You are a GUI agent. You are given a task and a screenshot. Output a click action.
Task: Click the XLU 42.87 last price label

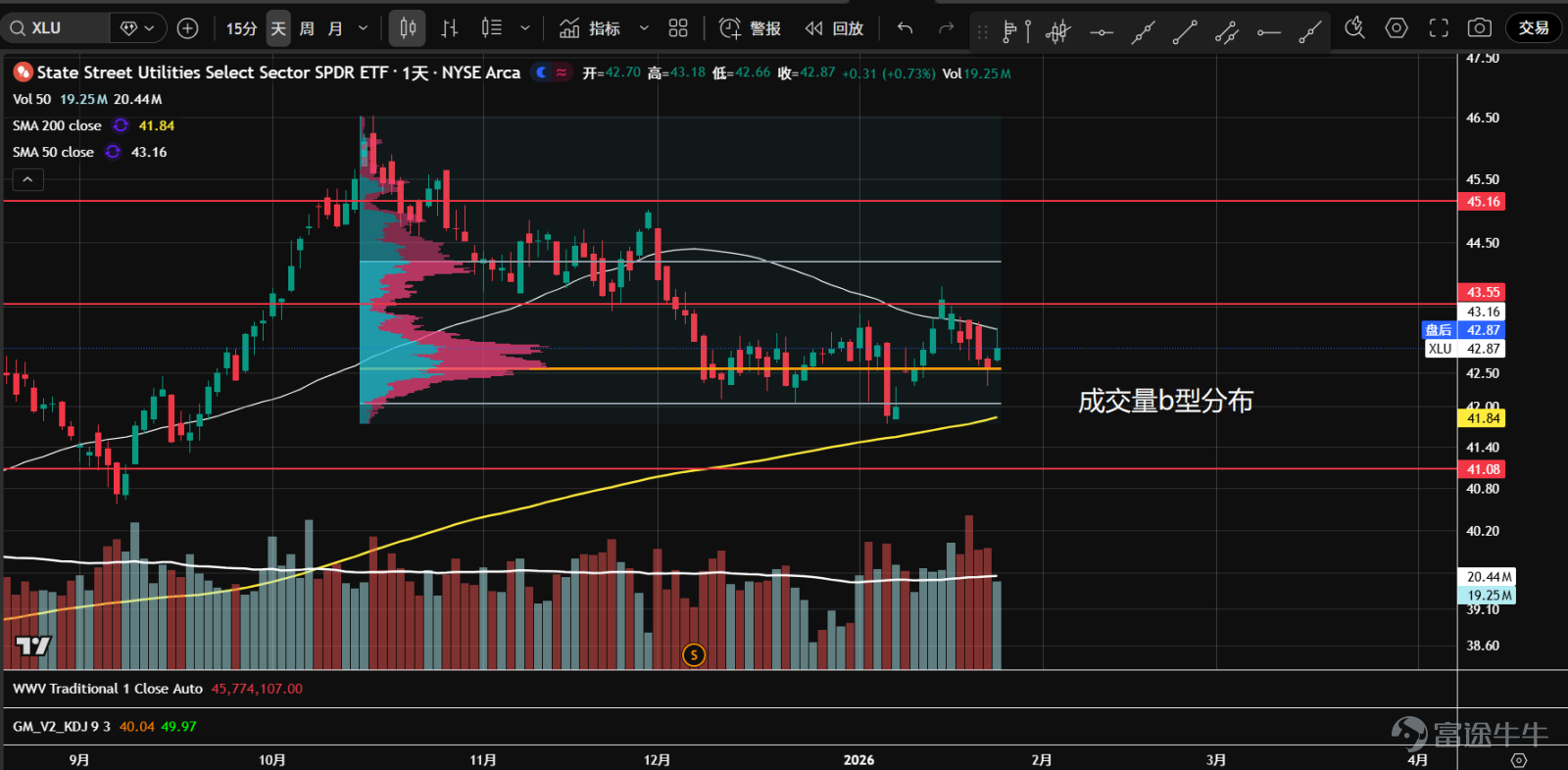[x=1463, y=349]
